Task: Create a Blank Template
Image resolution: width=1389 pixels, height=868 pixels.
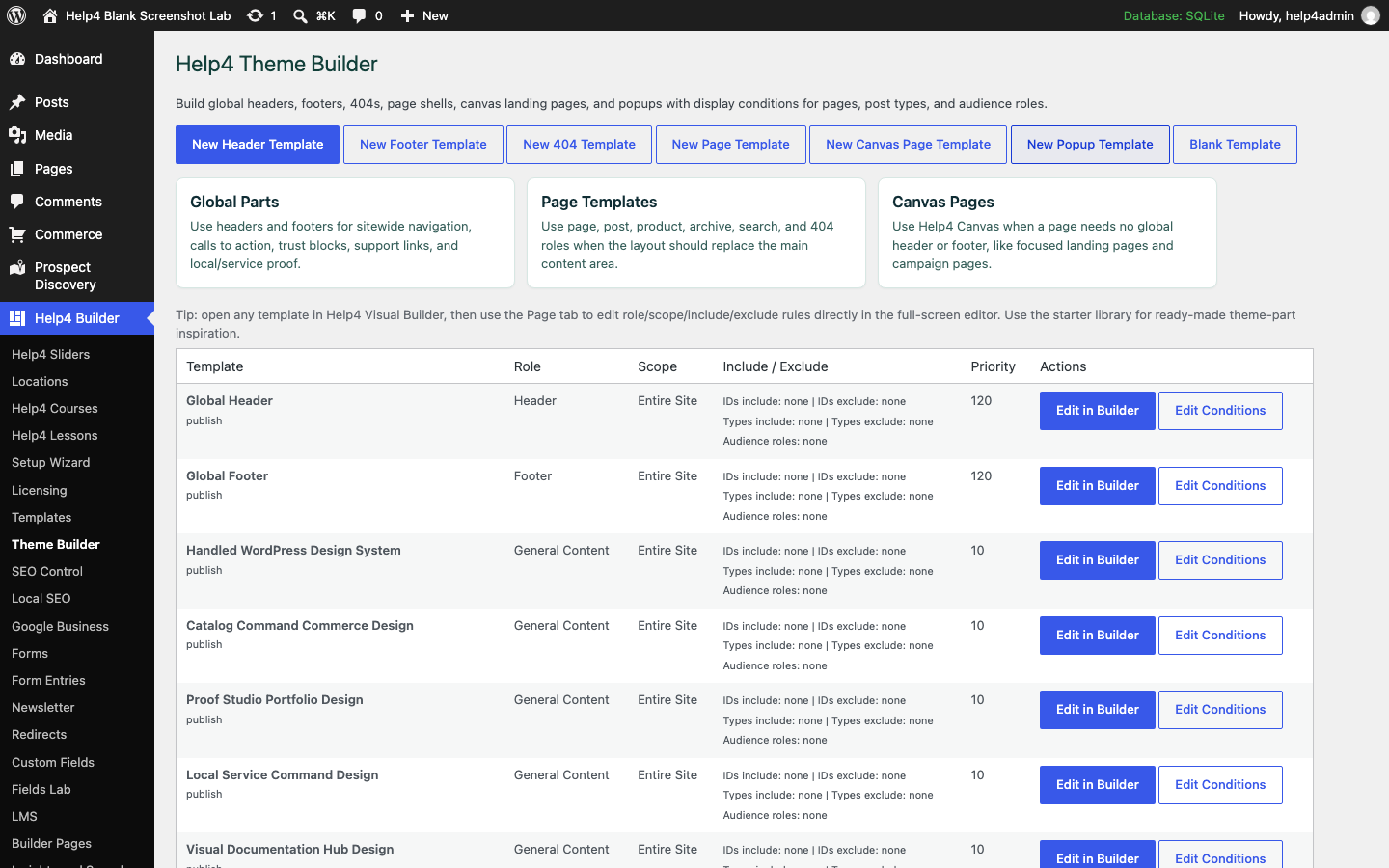Action: tap(1235, 145)
